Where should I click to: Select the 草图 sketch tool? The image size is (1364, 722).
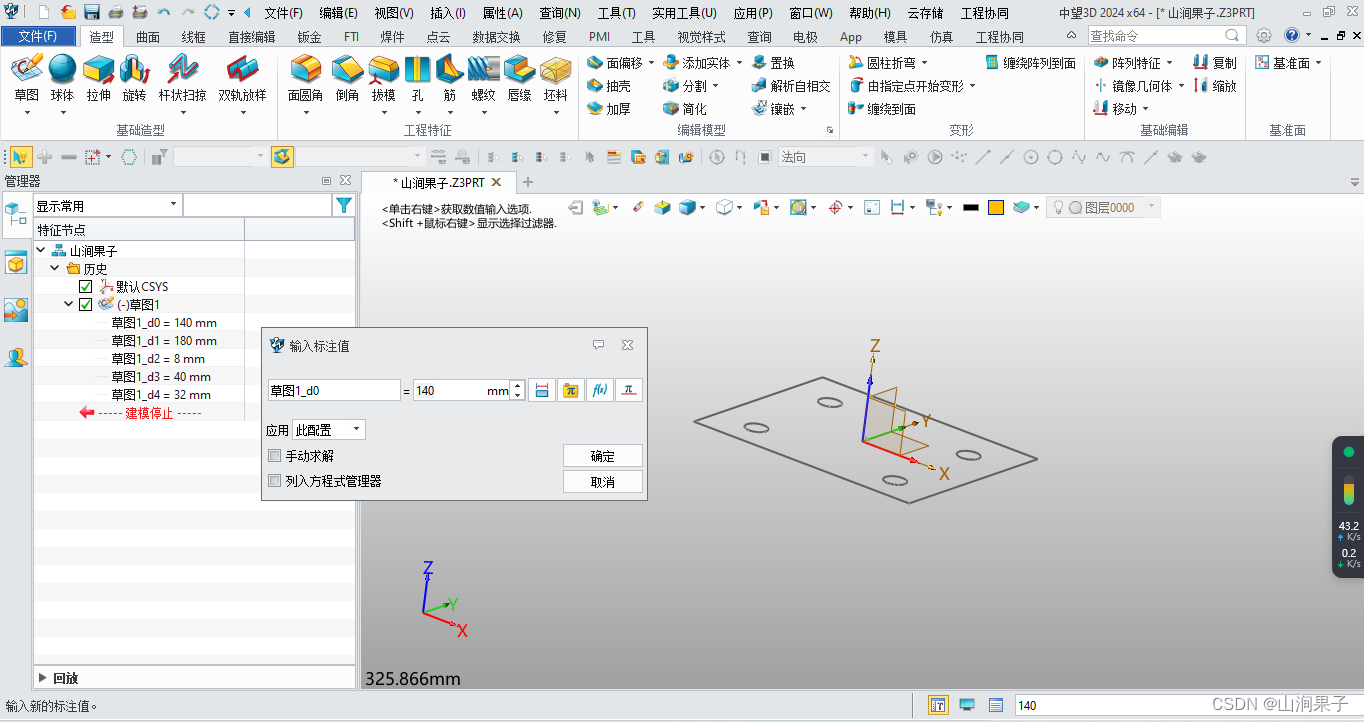26,78
